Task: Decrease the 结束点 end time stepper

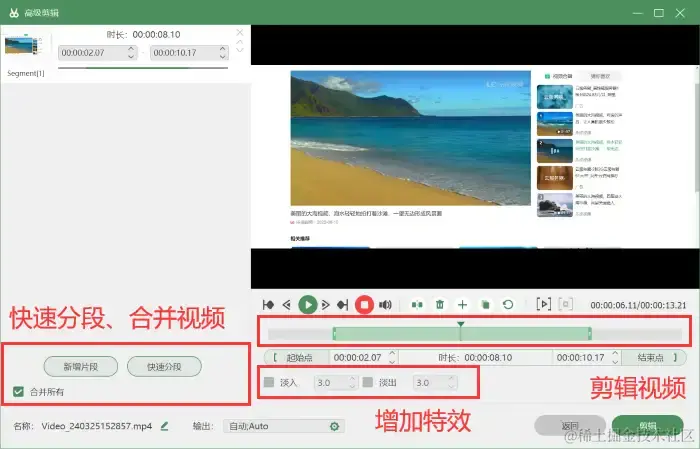Action: 615,361
